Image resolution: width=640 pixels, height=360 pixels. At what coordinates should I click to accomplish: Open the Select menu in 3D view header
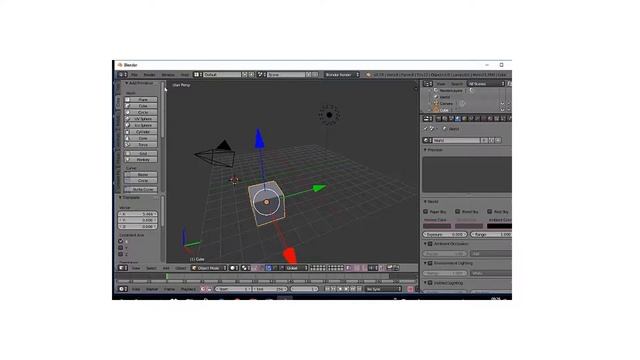click(x=151, y=268)
